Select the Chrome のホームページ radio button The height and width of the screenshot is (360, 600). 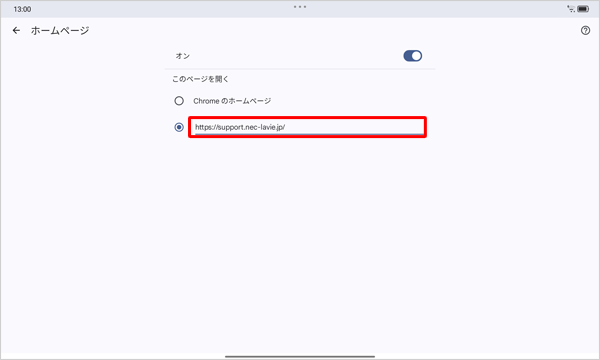coord(179,101)
